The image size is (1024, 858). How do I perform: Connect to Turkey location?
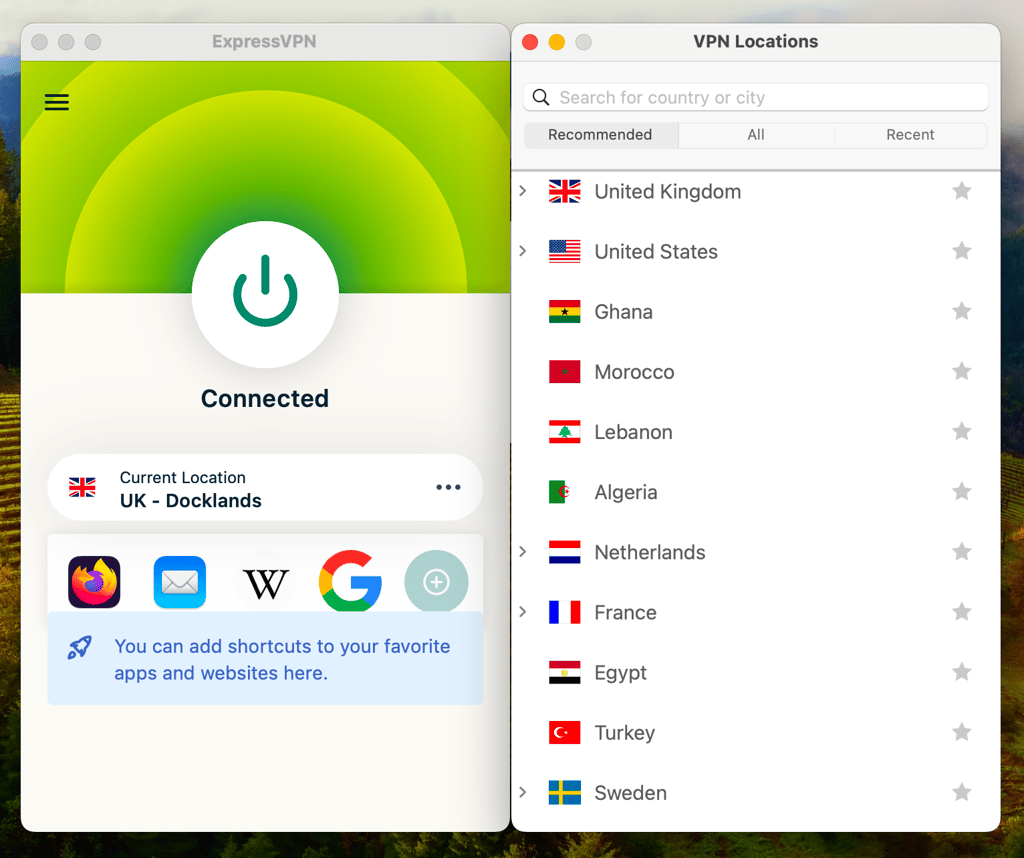coord(624,733)
